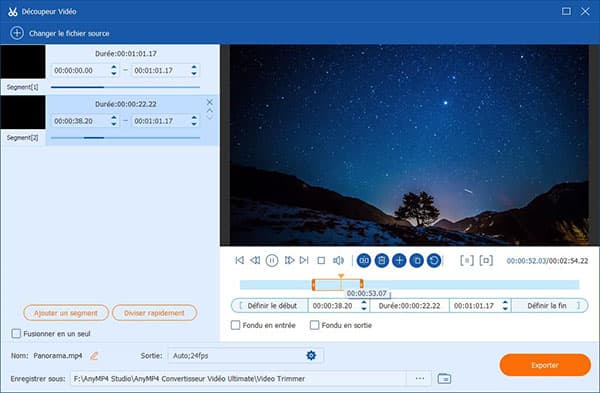Image resolution: width=600 pixels, height=393 pixels.
Task: Stop playback with the stop button
Action: pos(321,261)
